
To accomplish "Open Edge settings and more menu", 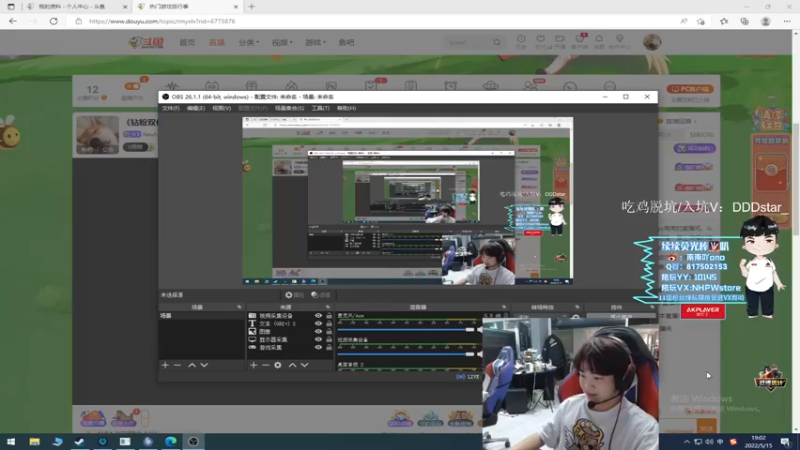I will click(787, 21).
